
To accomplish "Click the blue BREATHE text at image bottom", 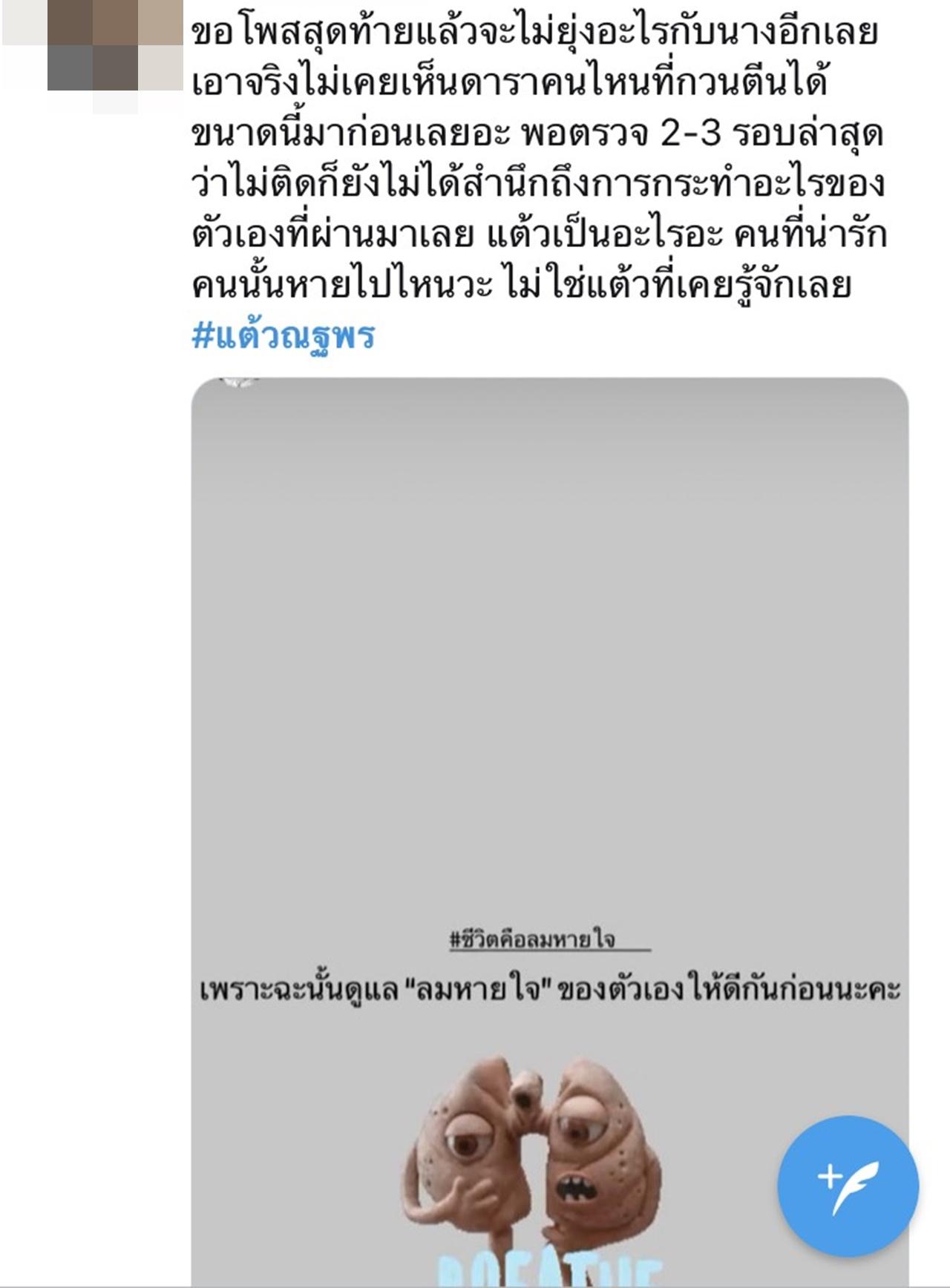I will [x=549, y=1272].
